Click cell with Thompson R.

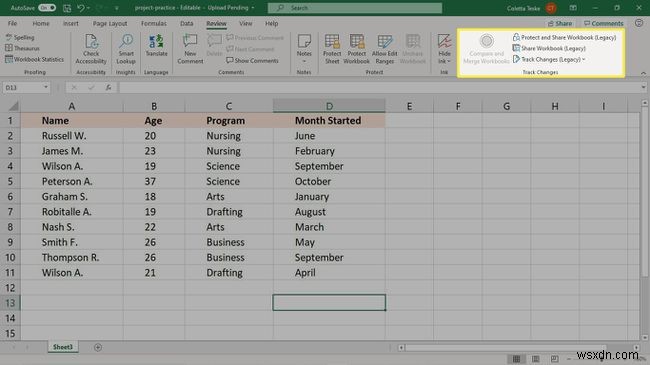point(72,258)
